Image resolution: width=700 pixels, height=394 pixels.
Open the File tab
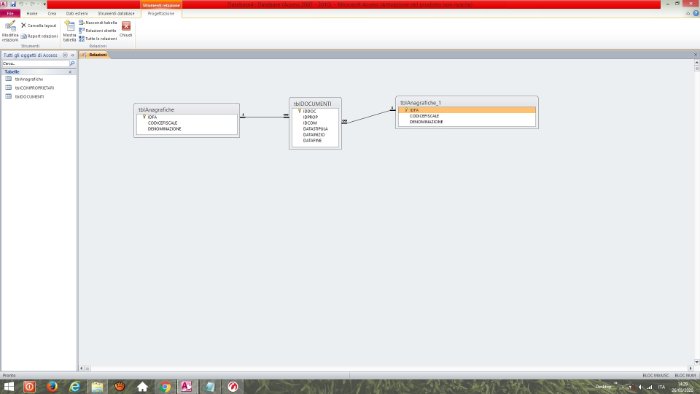[10, 13]
